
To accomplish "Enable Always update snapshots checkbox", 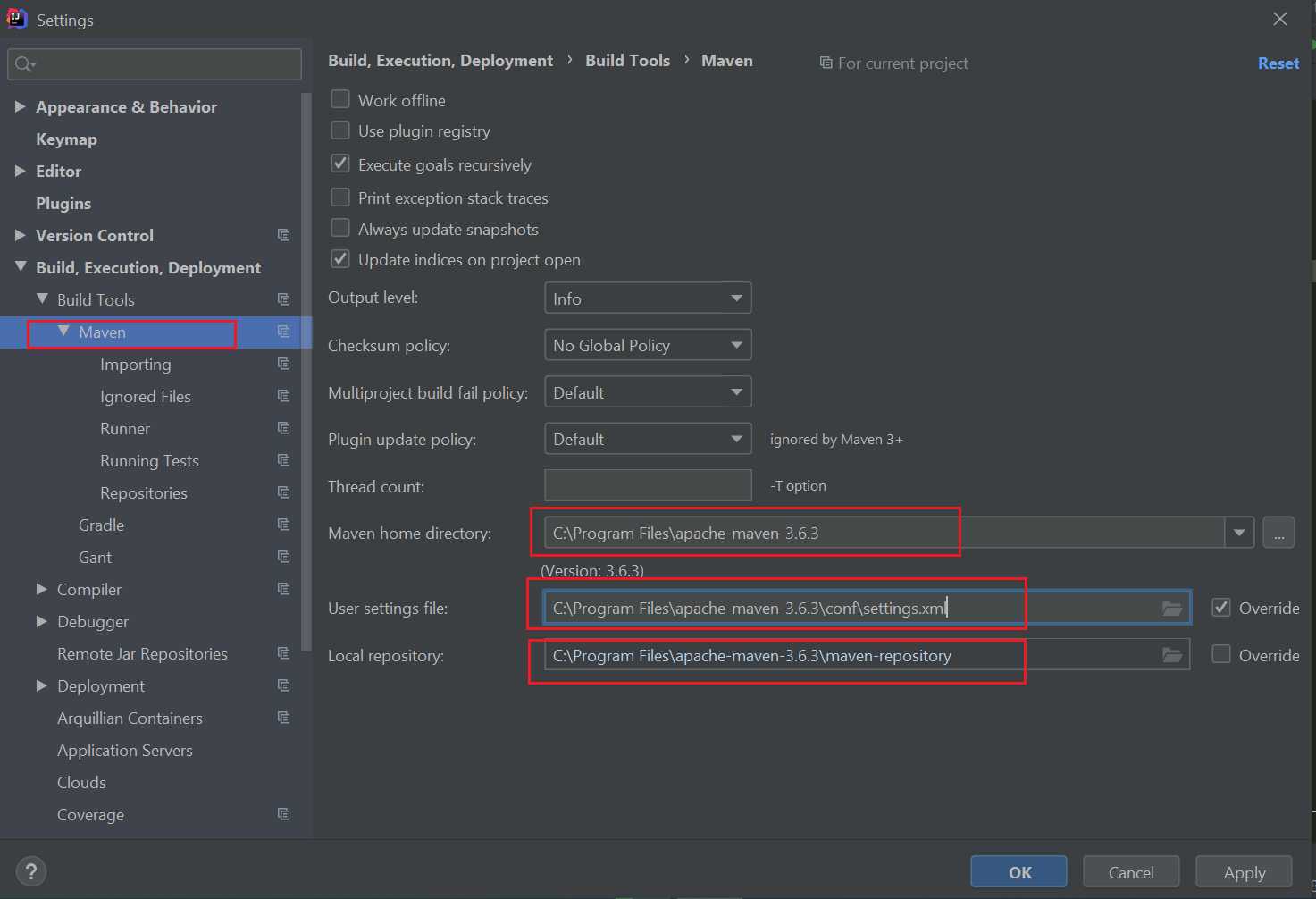I will coord(340,228).
